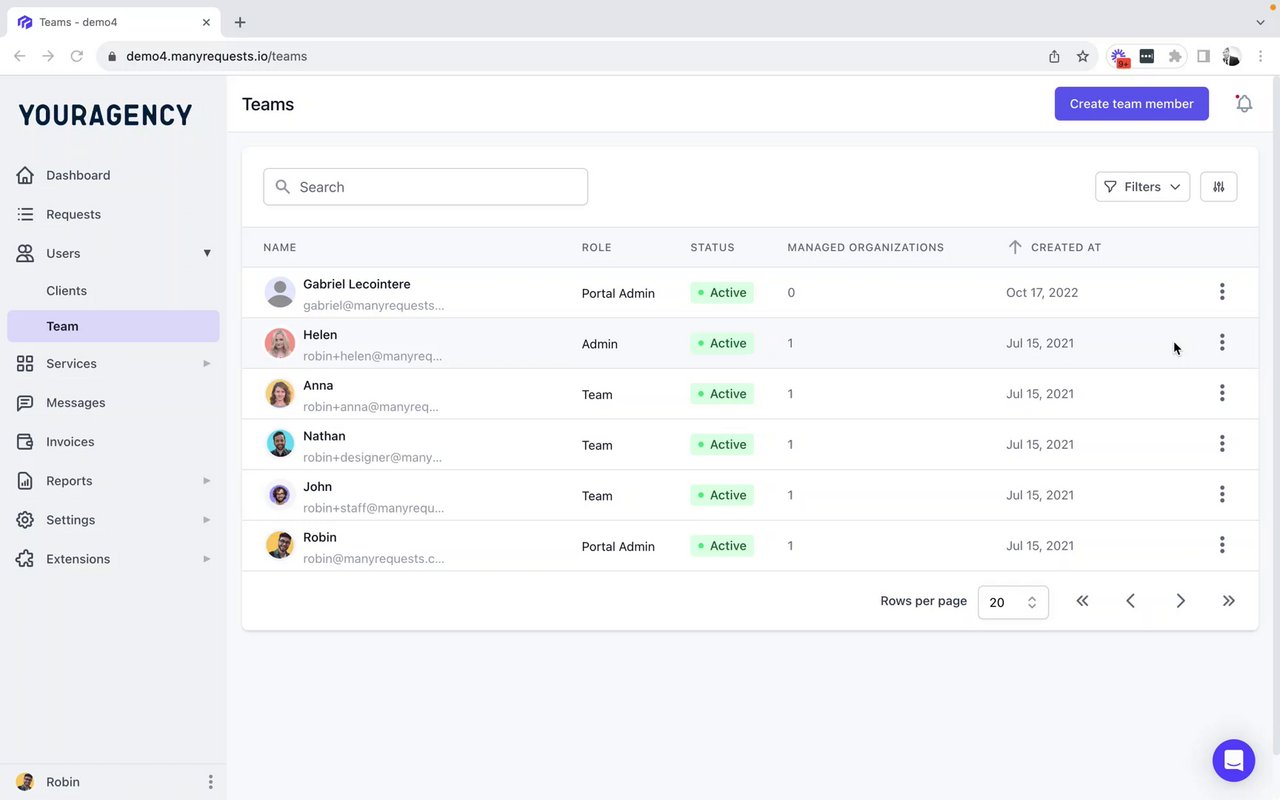Open the Clients page under Users
This screenshot has width=1280, height=800.
pos(66,291)
